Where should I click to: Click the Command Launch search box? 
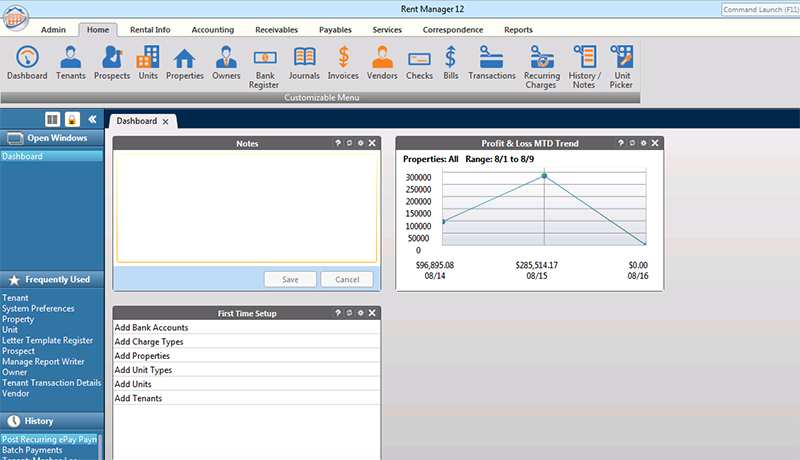(x=761, y=10)
